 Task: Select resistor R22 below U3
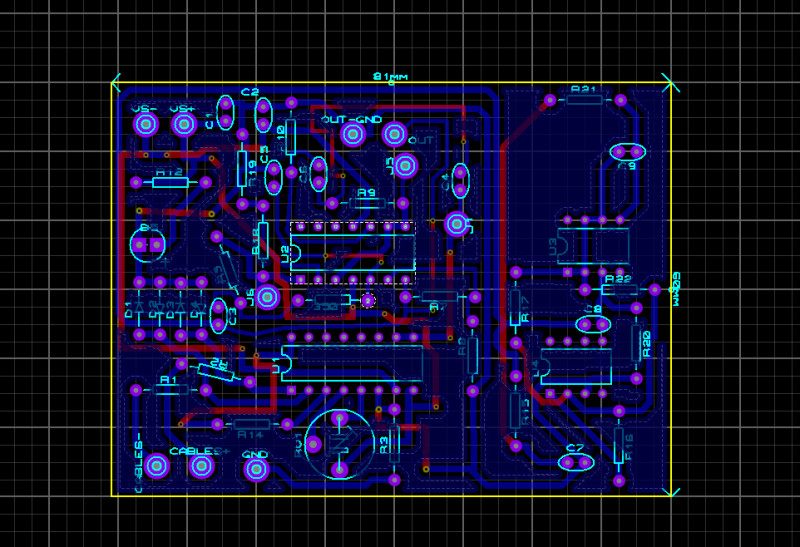click(618, 290)
